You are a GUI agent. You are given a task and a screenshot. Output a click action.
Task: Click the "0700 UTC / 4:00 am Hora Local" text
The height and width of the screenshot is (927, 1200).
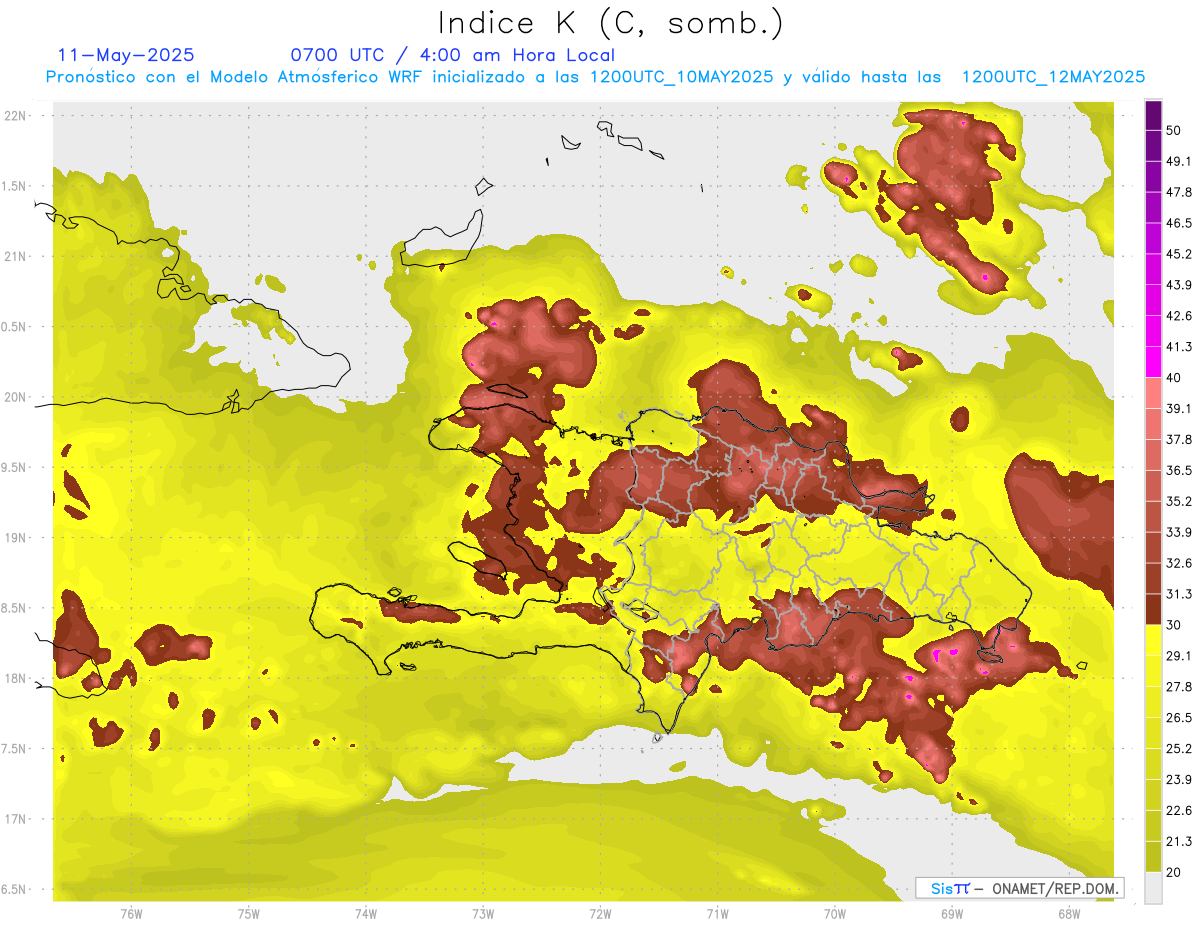tap(452, 55)
